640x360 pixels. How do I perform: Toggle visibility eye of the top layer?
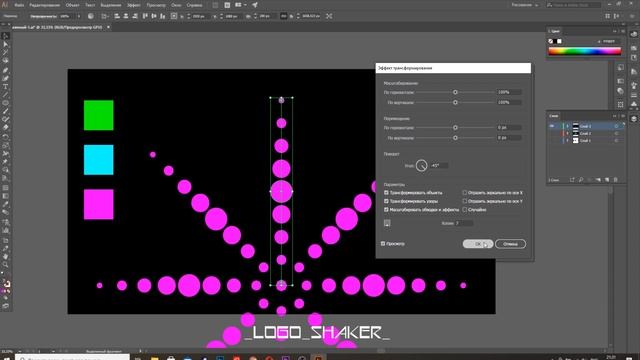[552, 126]
